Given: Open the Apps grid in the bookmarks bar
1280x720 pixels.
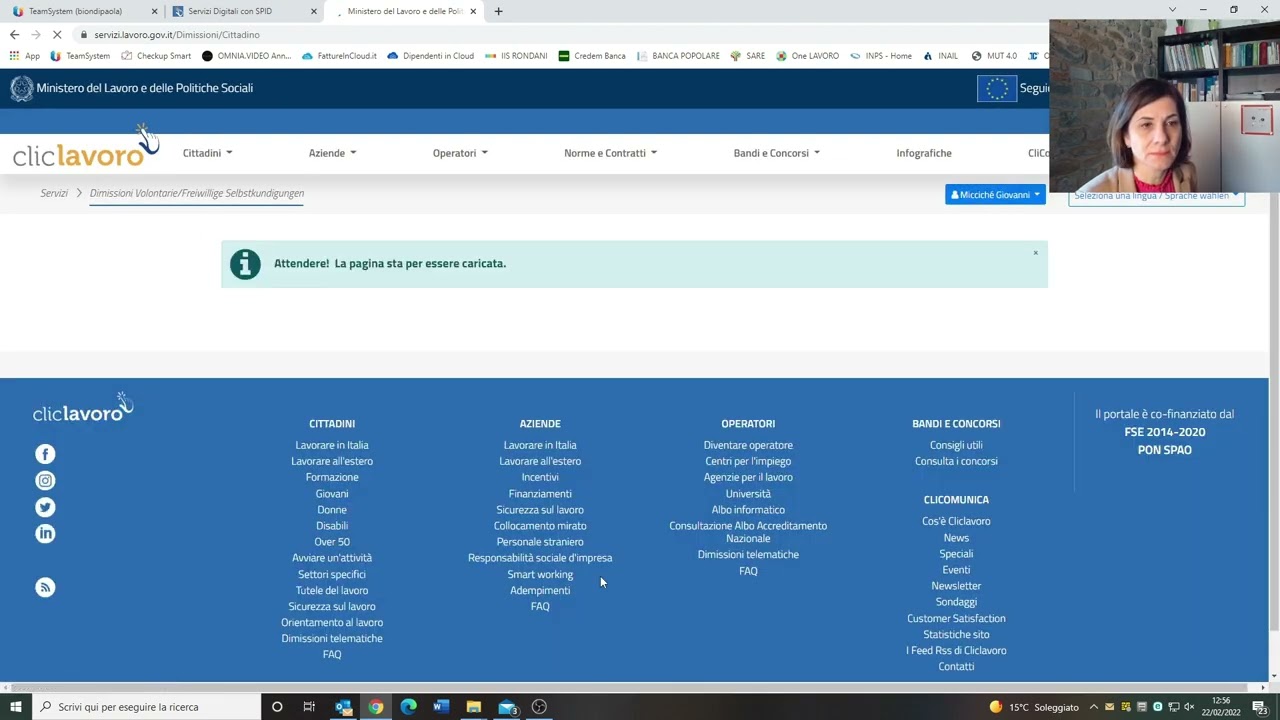Looking at the screenshot, I should (24, 56).
